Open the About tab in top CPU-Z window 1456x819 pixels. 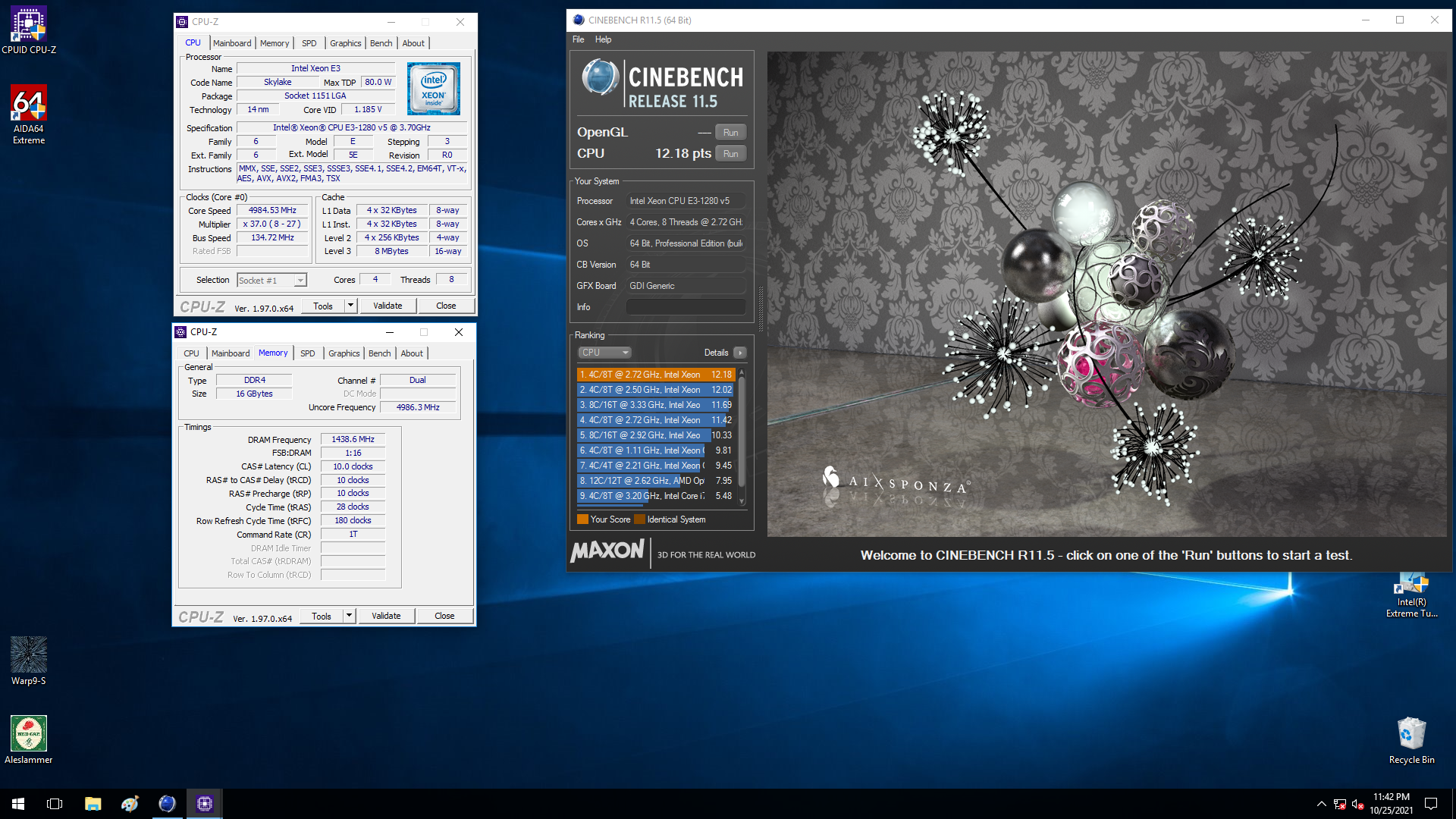413,43
